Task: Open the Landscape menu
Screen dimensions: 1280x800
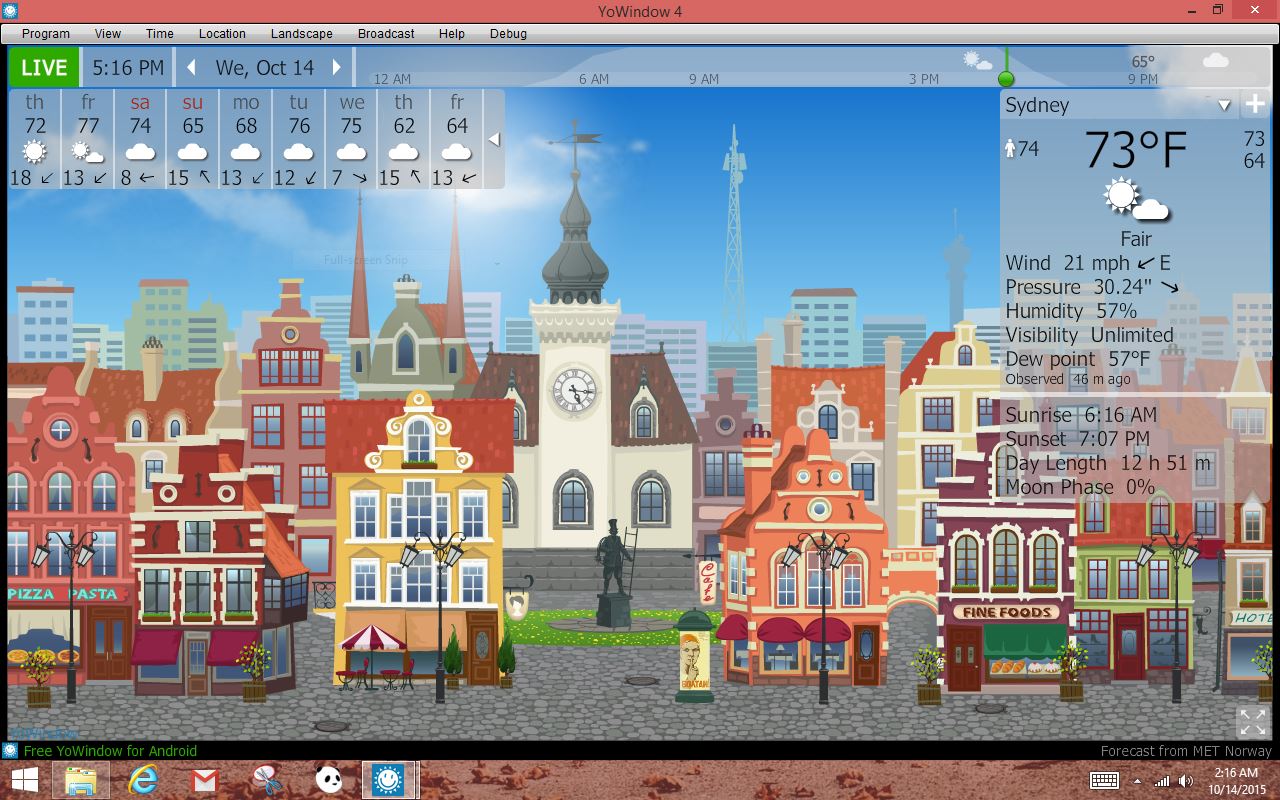Action: click(x=301, y=33)
